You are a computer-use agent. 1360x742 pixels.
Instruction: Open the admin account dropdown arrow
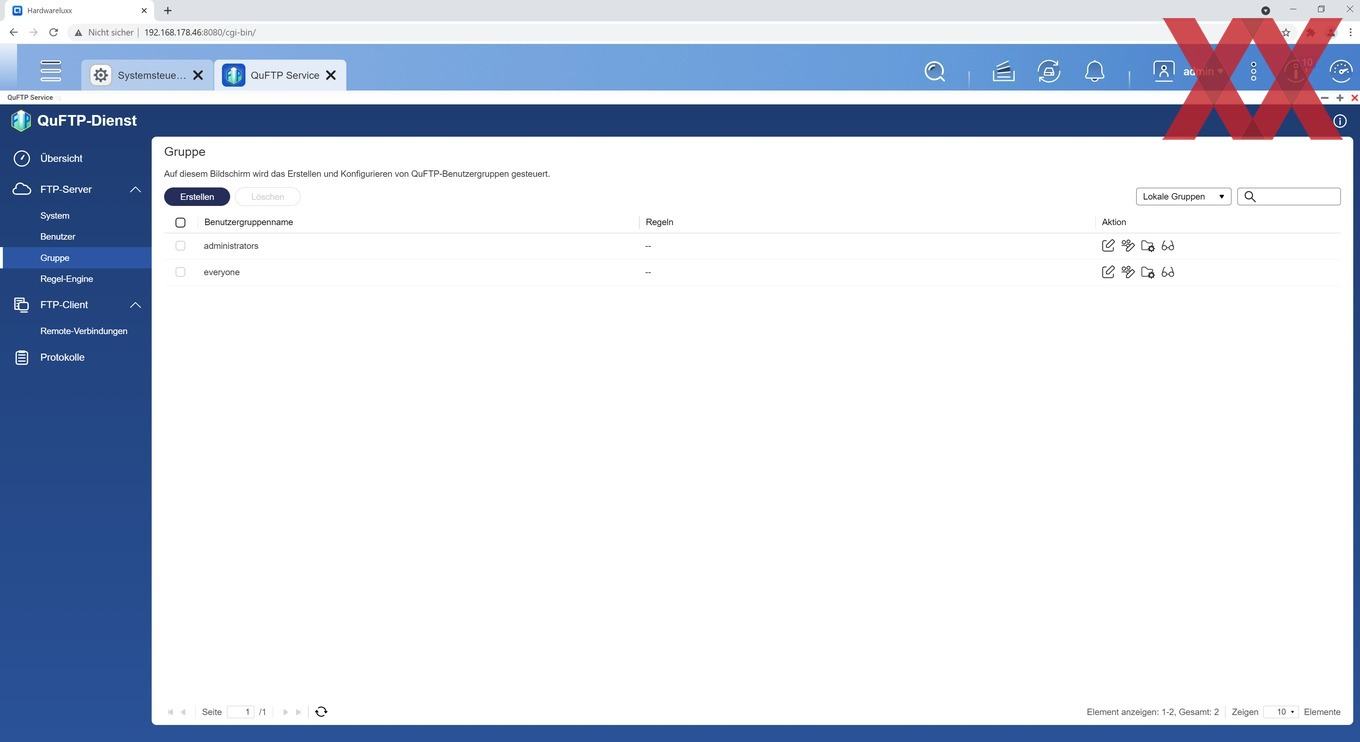point(1220,72)
